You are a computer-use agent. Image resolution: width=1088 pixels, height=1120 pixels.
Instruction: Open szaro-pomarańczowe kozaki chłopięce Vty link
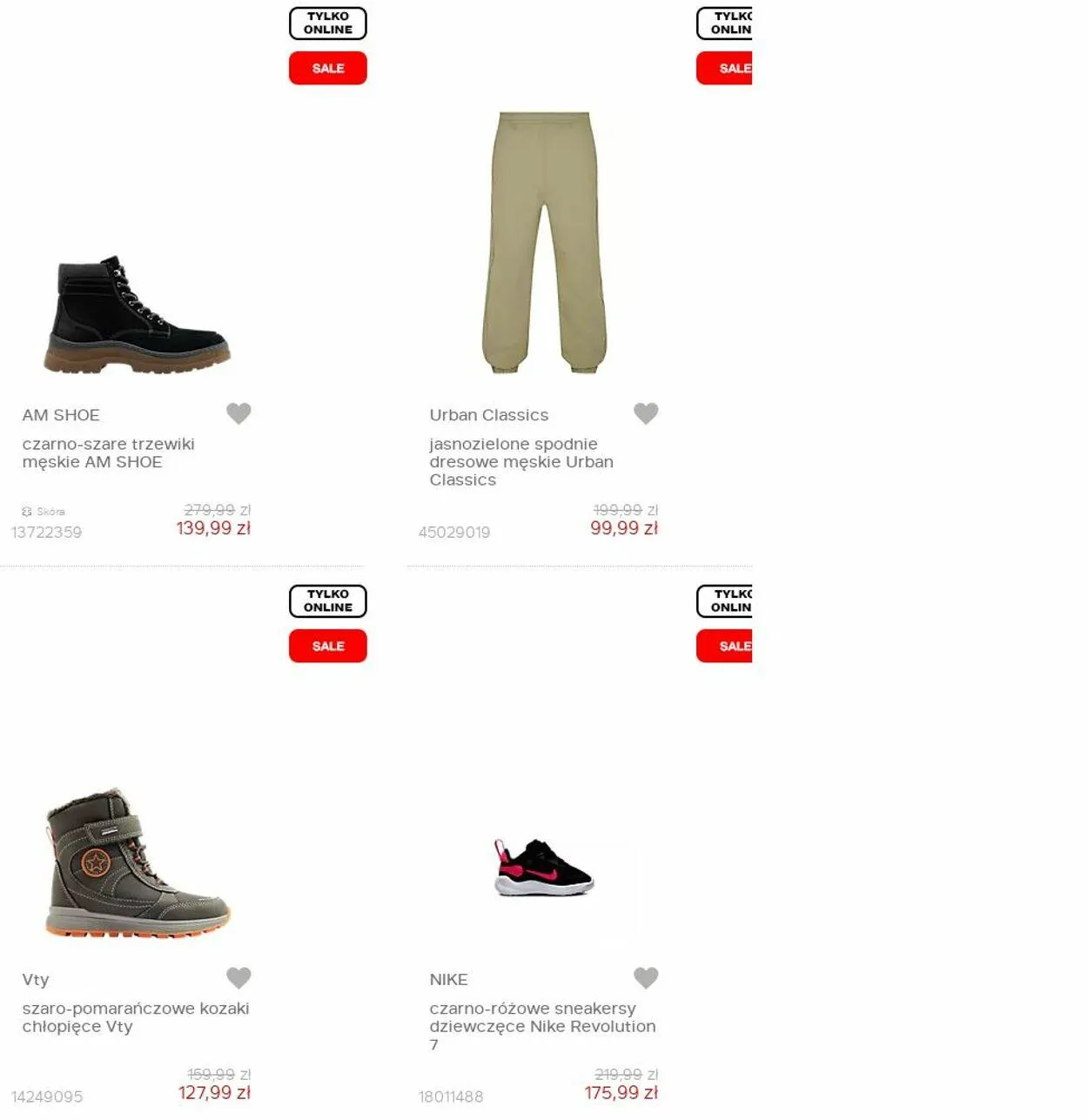[x=136, y=1017]
